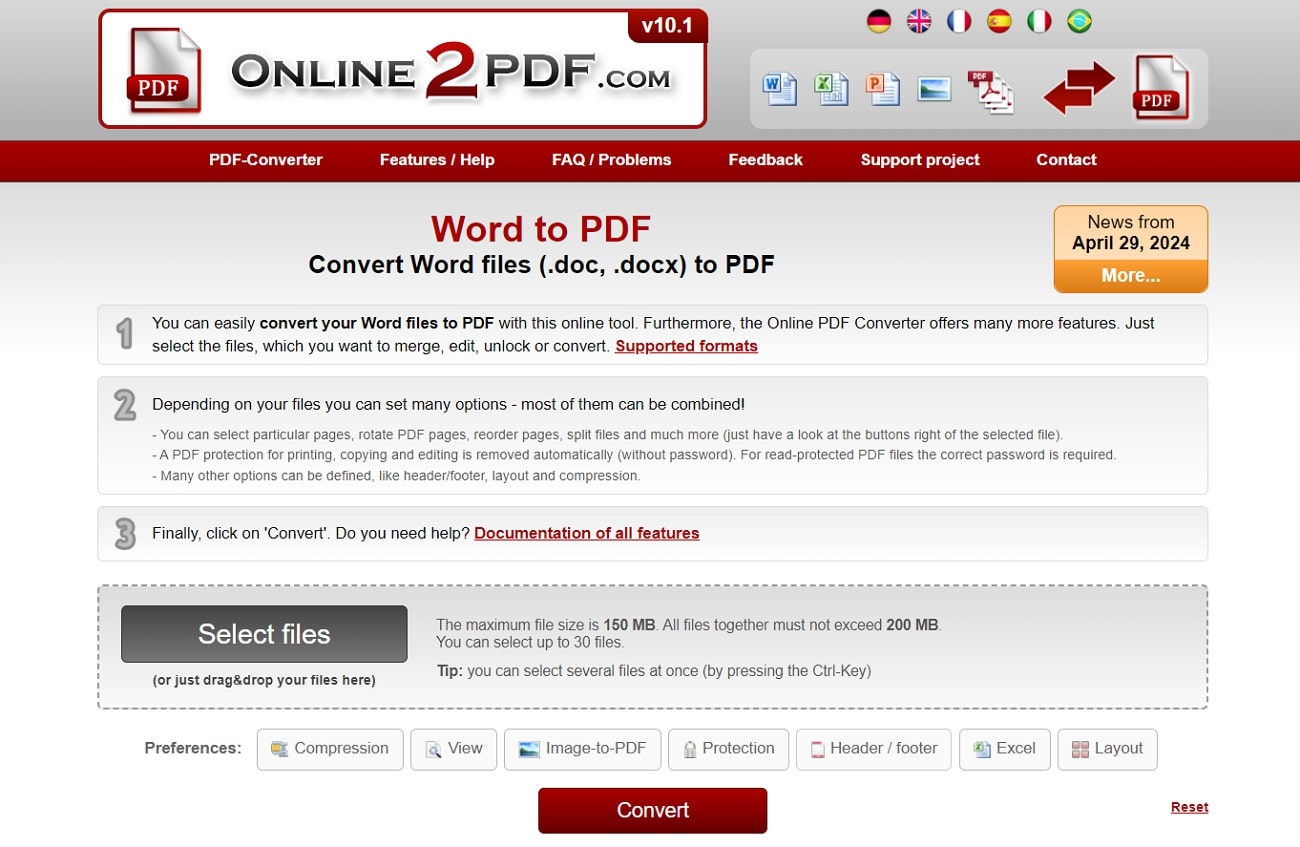Click the image file icon in header

(934, 89)
